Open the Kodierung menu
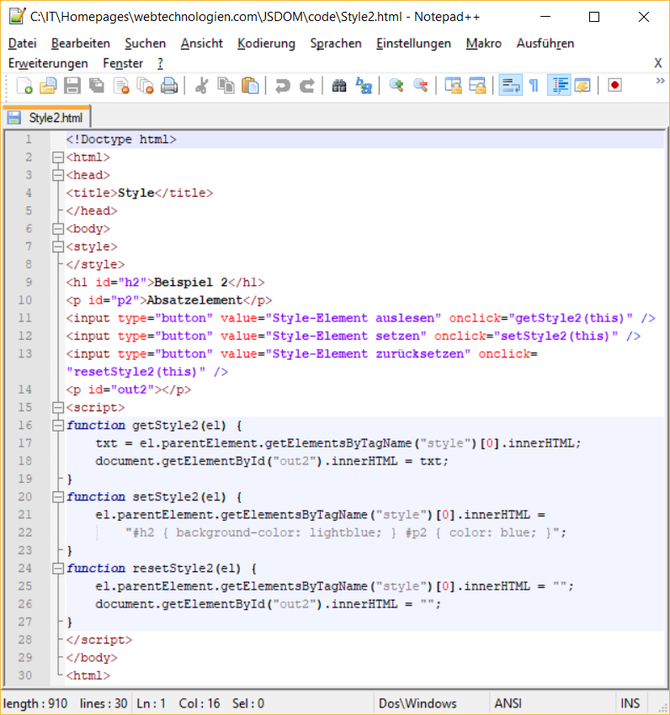The image size is (670, 715). (x=266, y=43)
